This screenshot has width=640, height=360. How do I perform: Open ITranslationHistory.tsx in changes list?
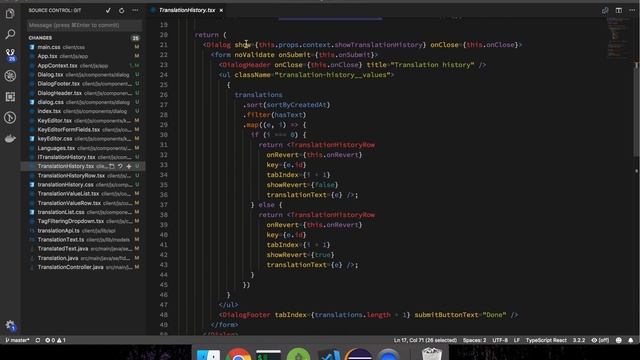pos(84,157)
